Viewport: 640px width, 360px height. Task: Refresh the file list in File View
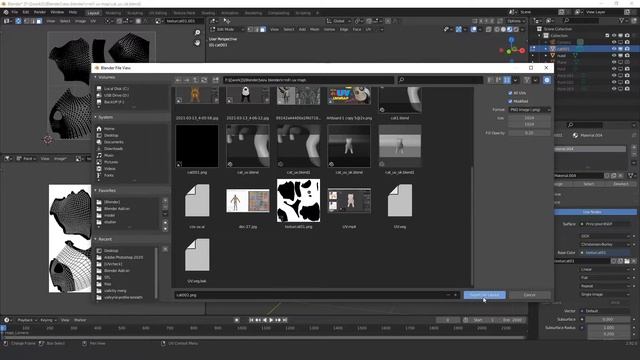pyautogui.click(x=204, y=80)
